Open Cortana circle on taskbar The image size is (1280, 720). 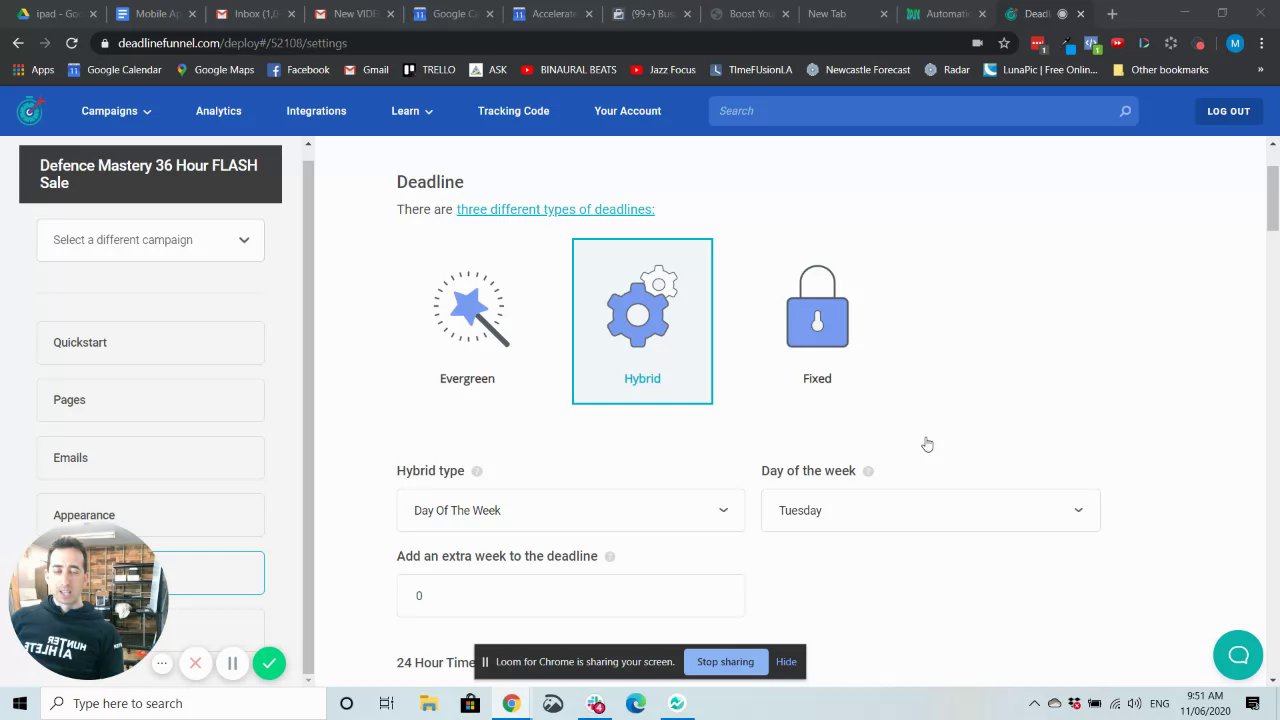pos(346,703)
